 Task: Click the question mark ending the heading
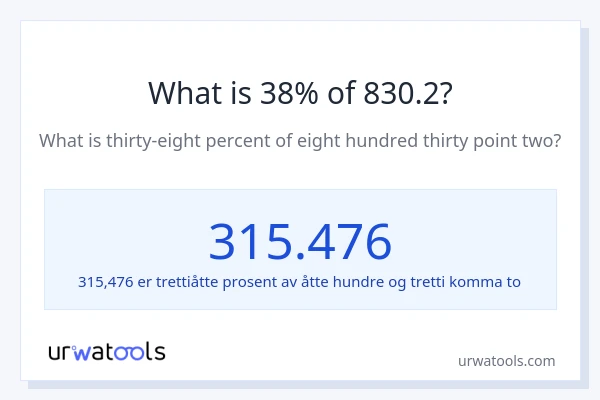pyautogui.click(x=445, y=93)
